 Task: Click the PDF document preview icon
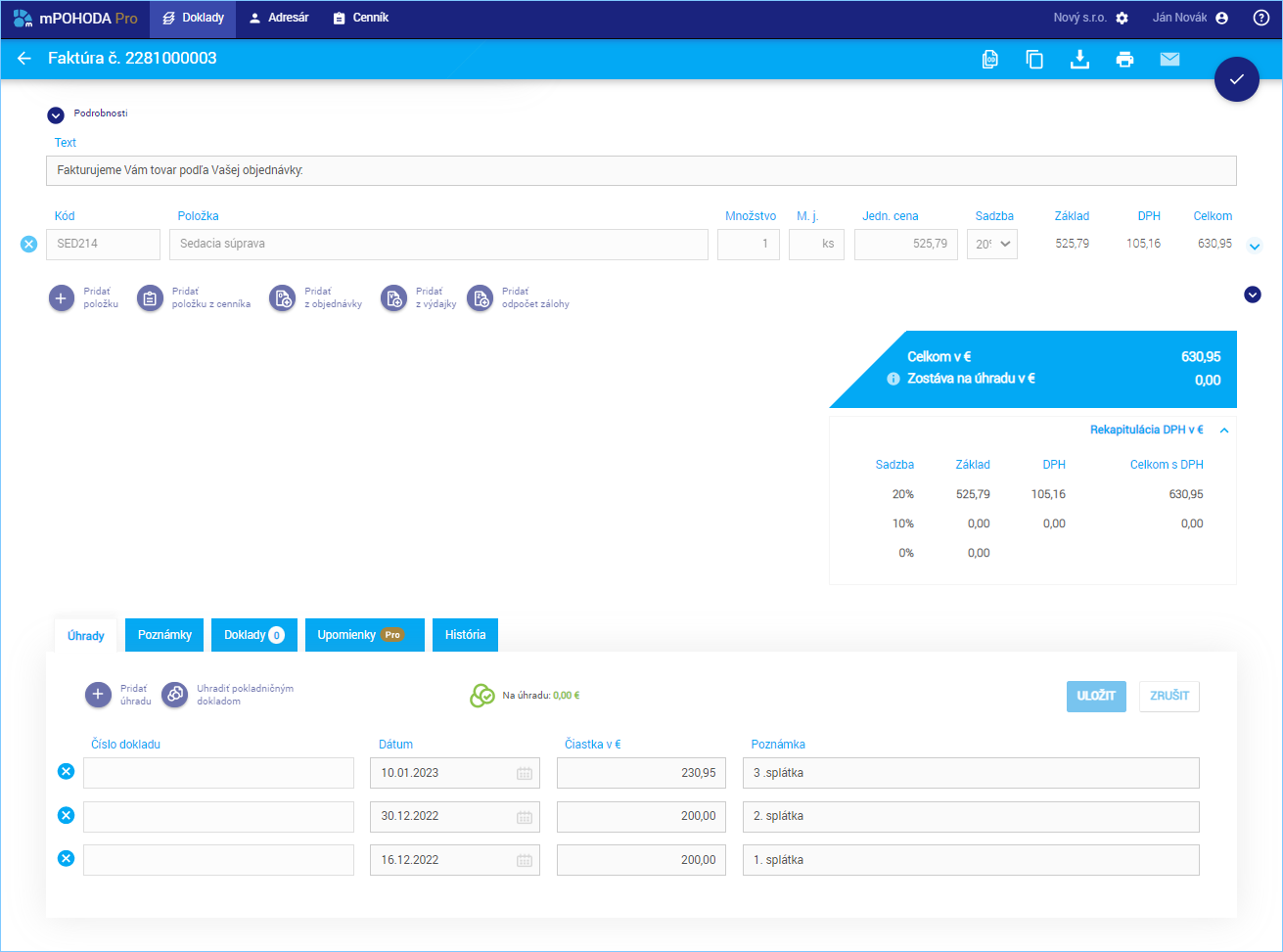pos(990,60)
